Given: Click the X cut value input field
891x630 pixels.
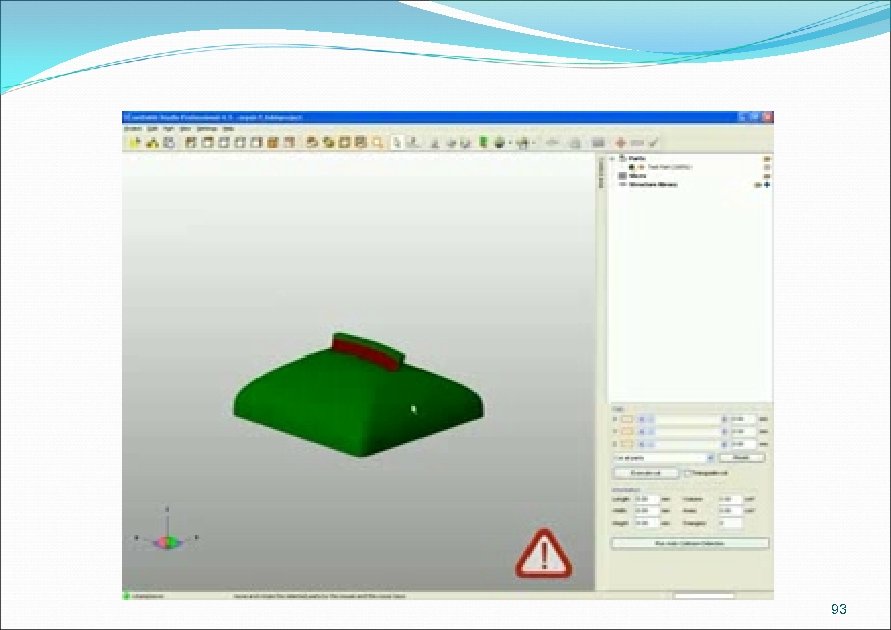Looking at the screenshot, I should [x=743, y=419].
